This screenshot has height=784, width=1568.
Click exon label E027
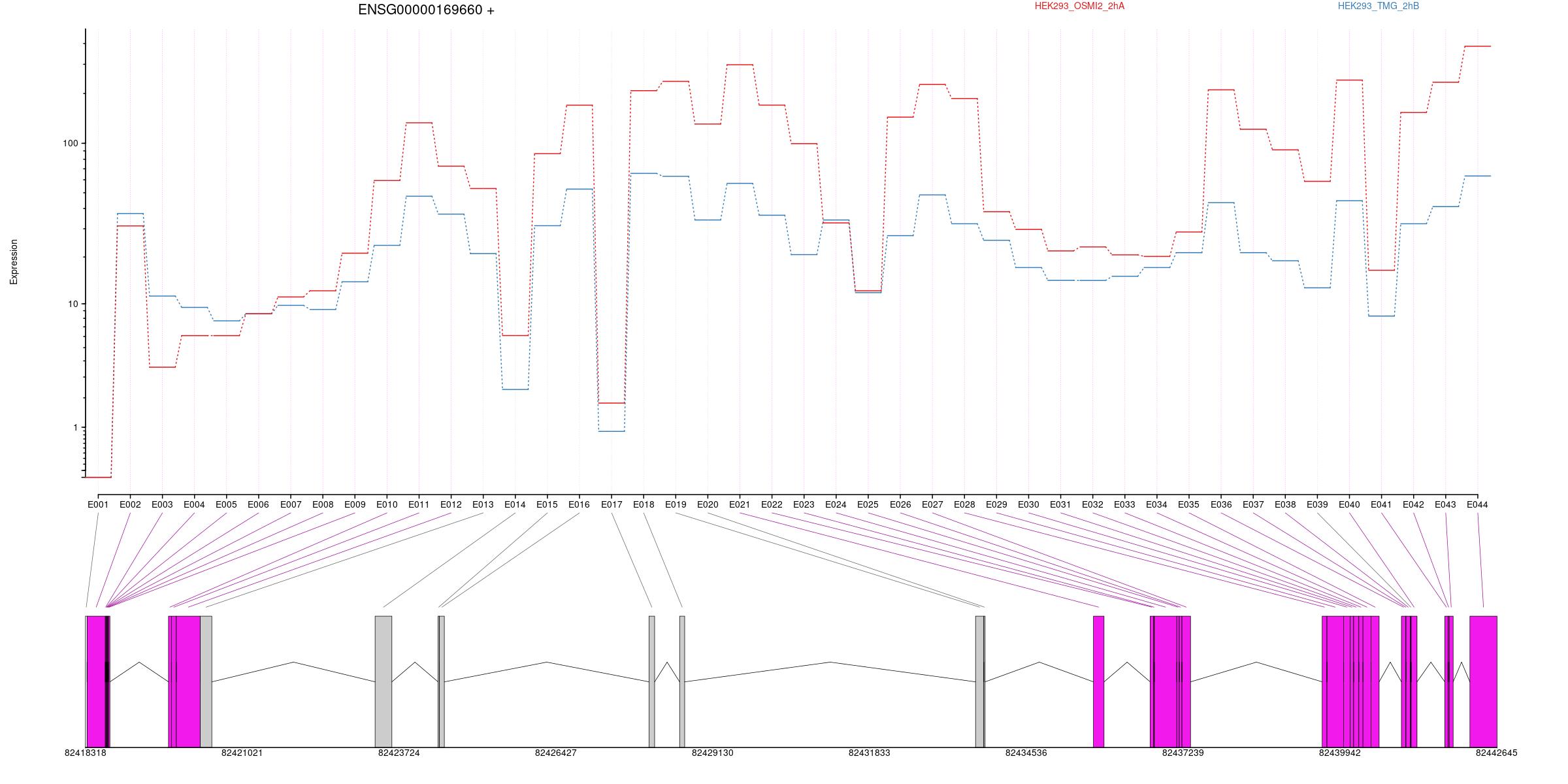932,504
